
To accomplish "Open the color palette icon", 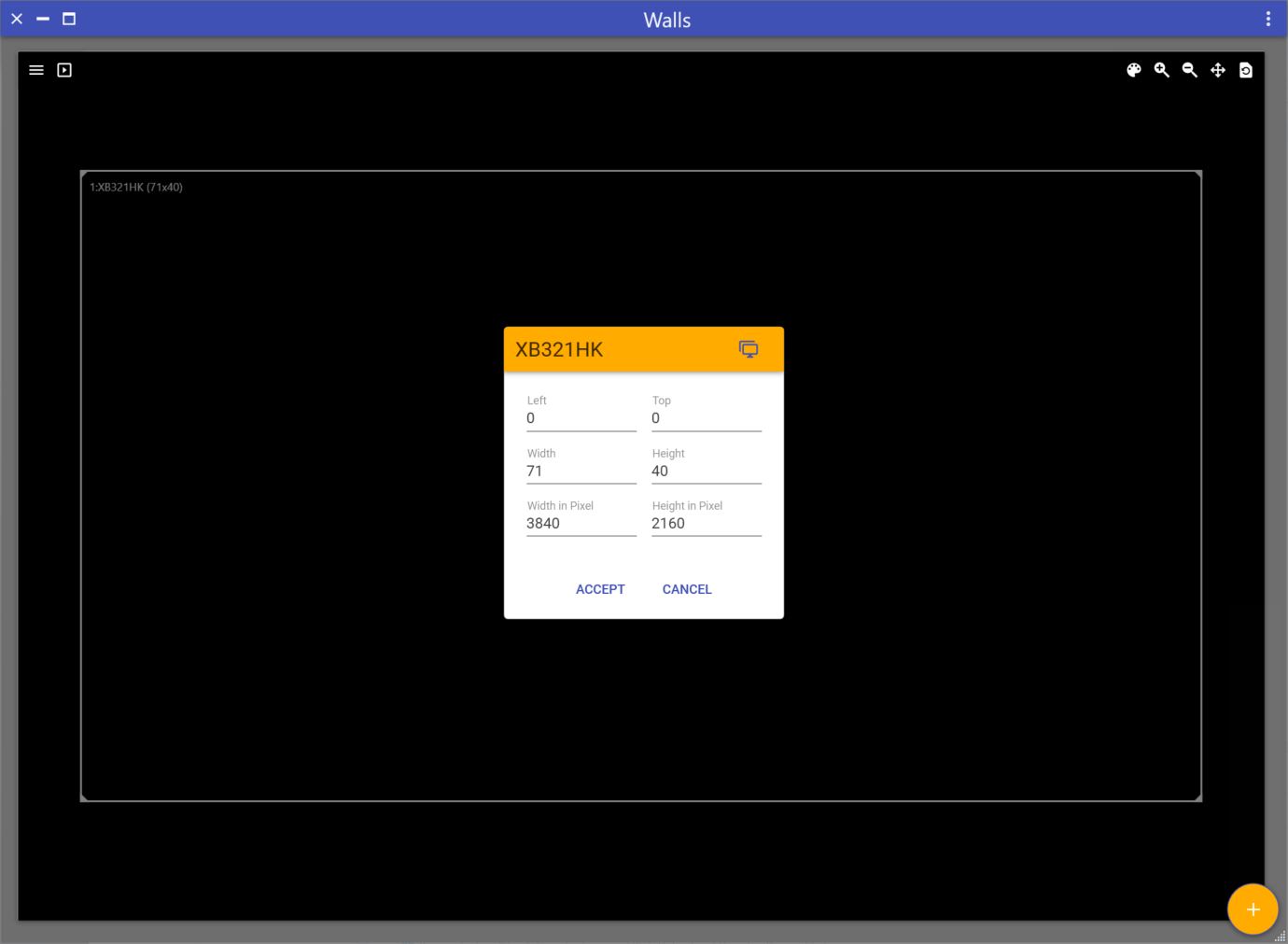I will pyautogui.click(x=1134, y=70).
